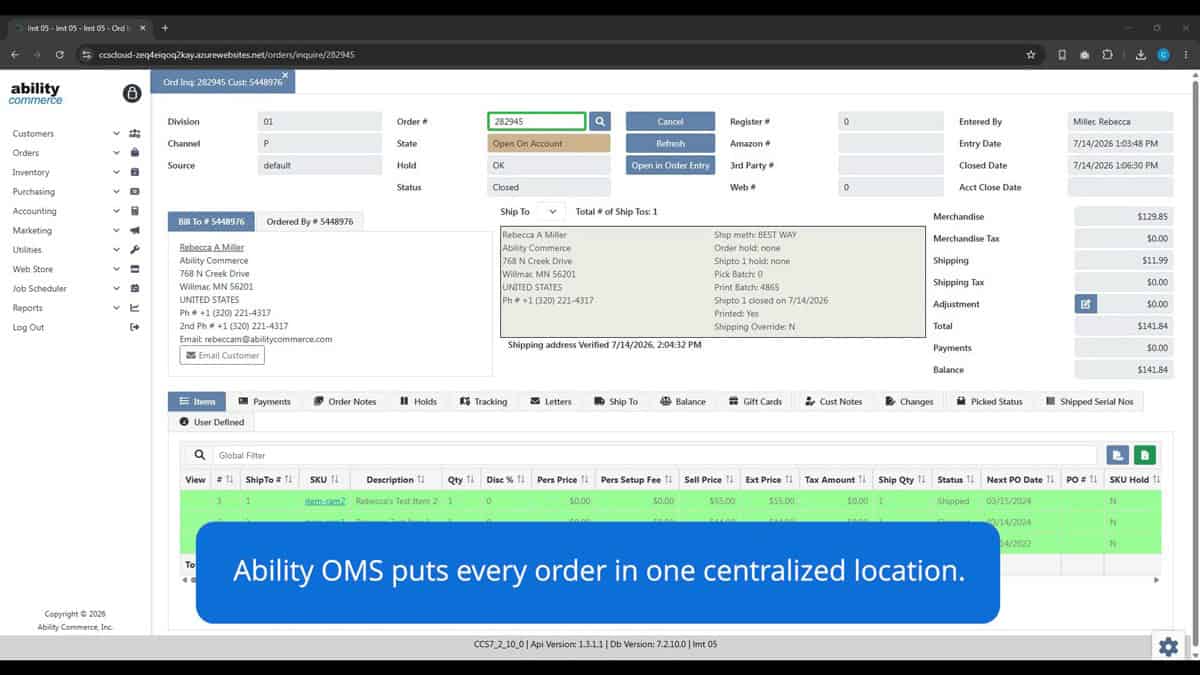1200x675 pixels.
Task: Expand the Customers menu chevron
Action: (x=116, y=134)
